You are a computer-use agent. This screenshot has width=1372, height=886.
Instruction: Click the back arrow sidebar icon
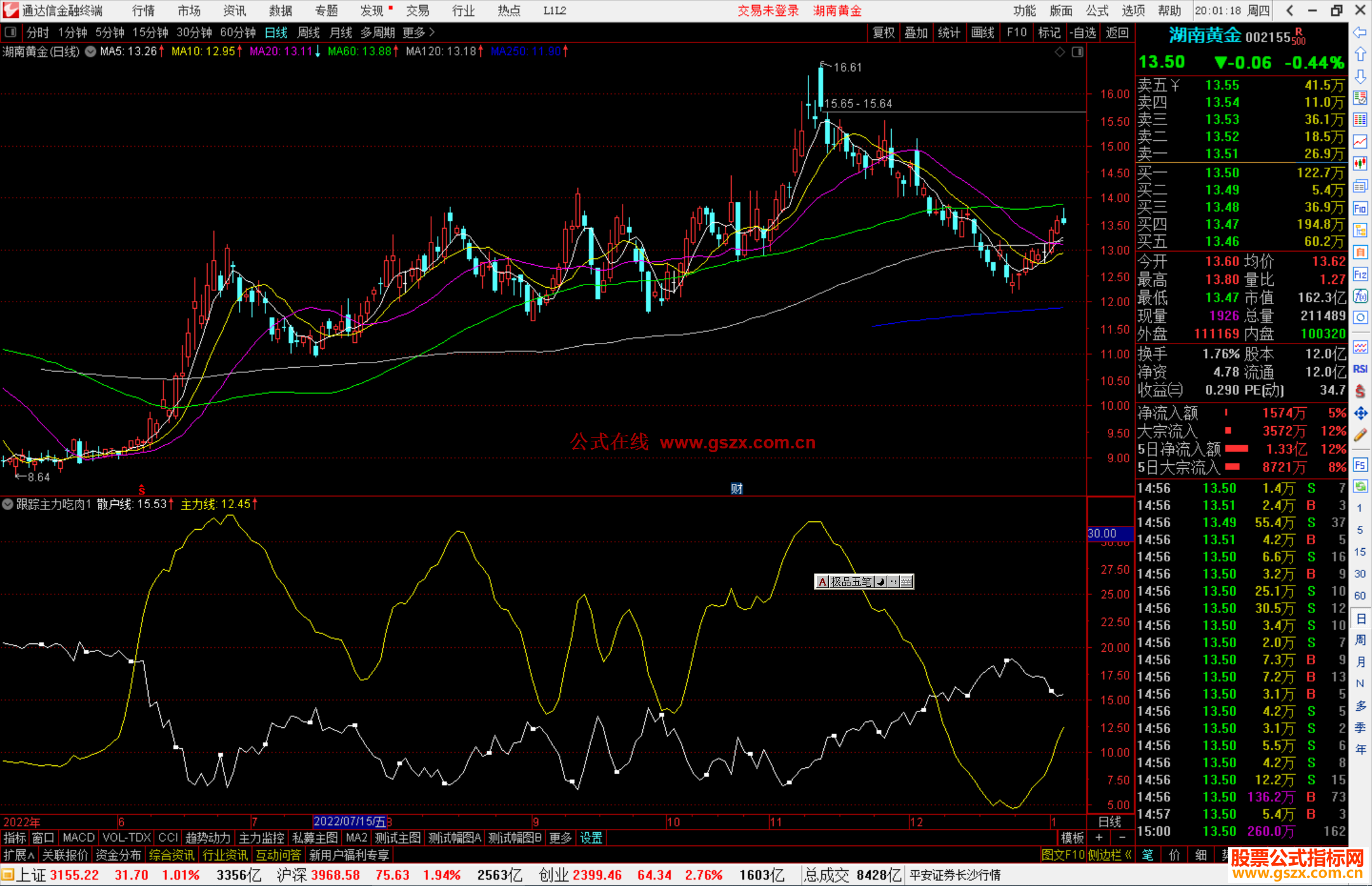[x=1359, y=32]
